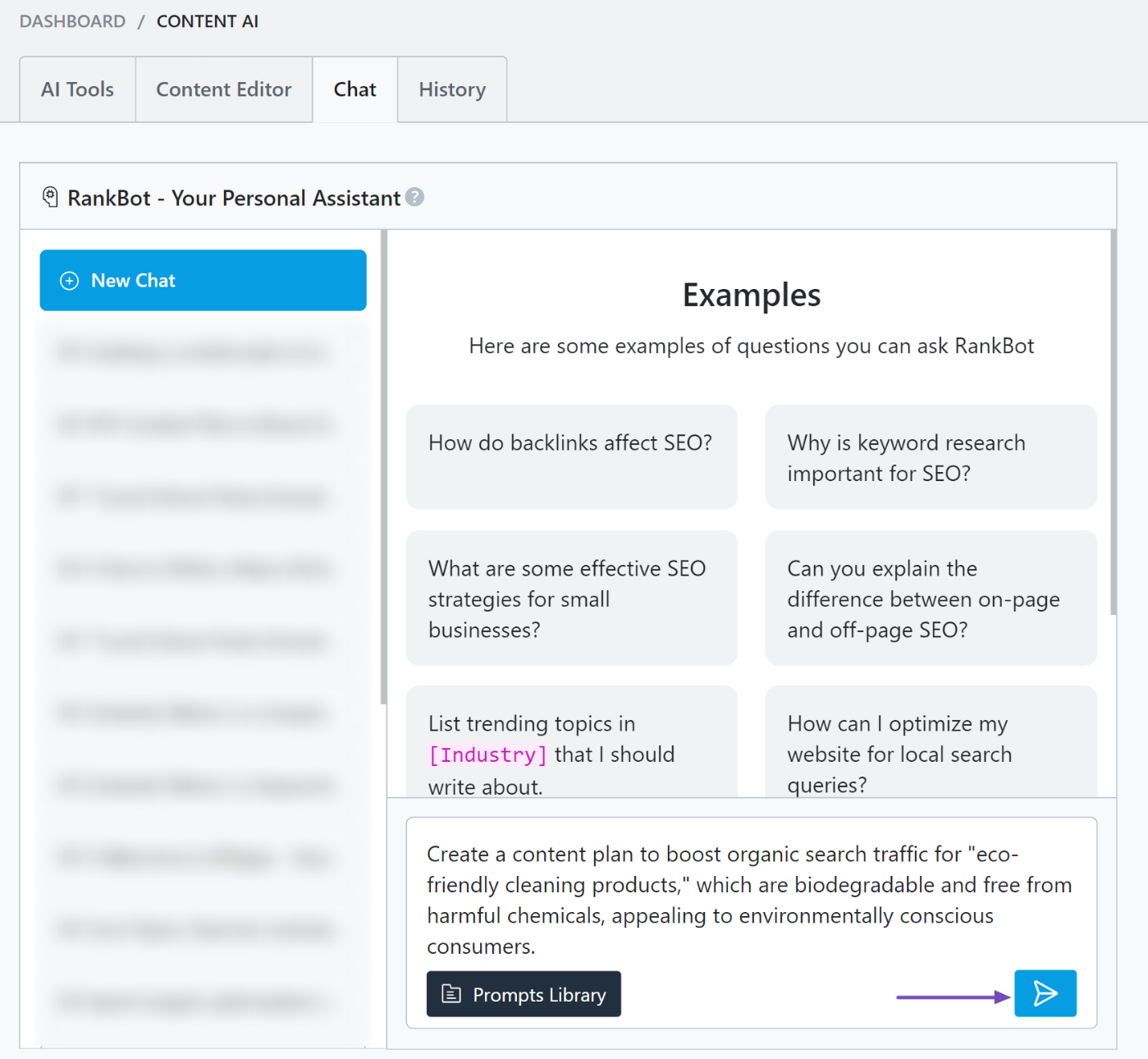The image size is (1148, 1059).
Task: Choose example 'How do backlinks affect SEO?'
Action: click(572, 456)
